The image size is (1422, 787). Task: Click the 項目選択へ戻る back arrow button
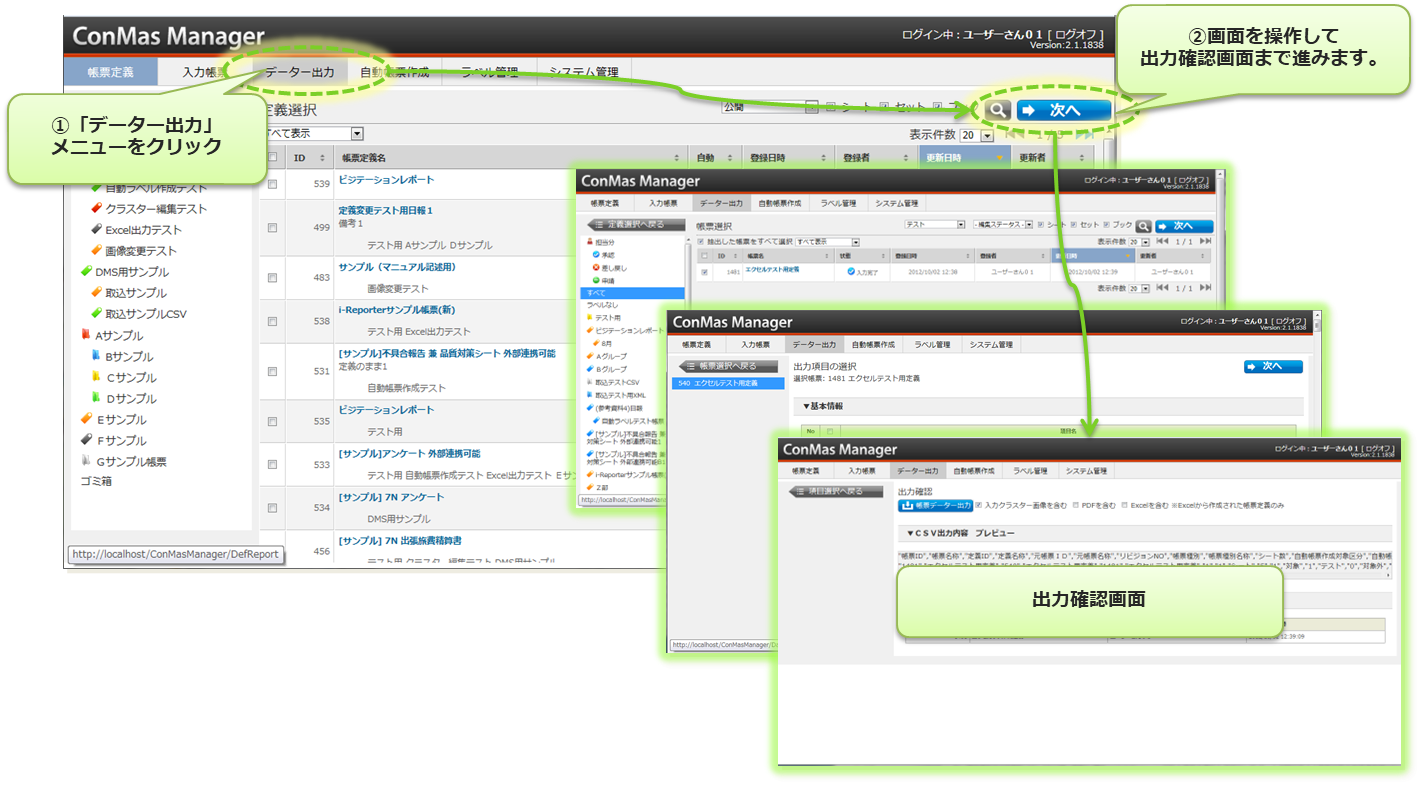point(837,491)
